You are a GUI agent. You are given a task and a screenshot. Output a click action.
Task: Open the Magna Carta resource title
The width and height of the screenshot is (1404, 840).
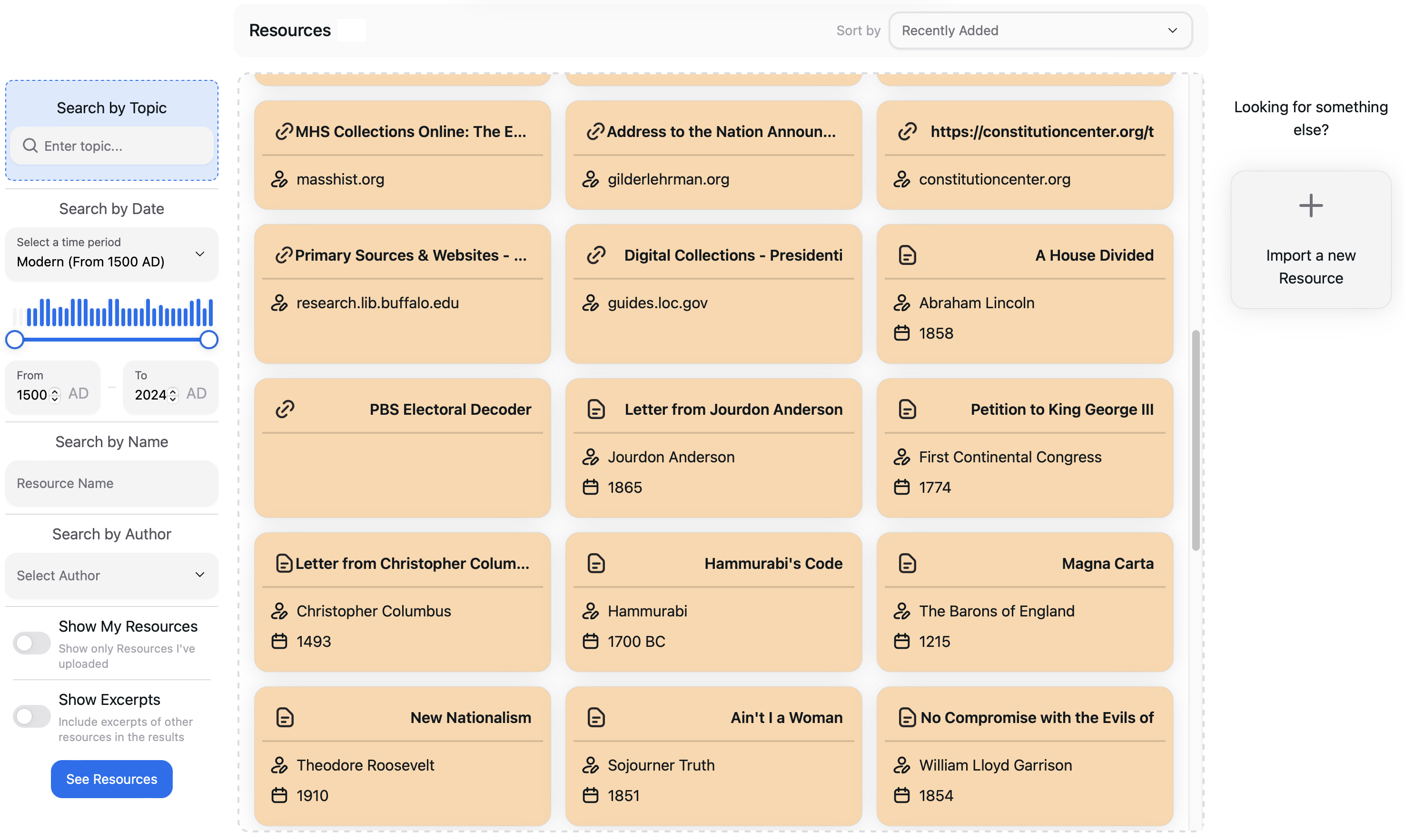(1107, 563)
